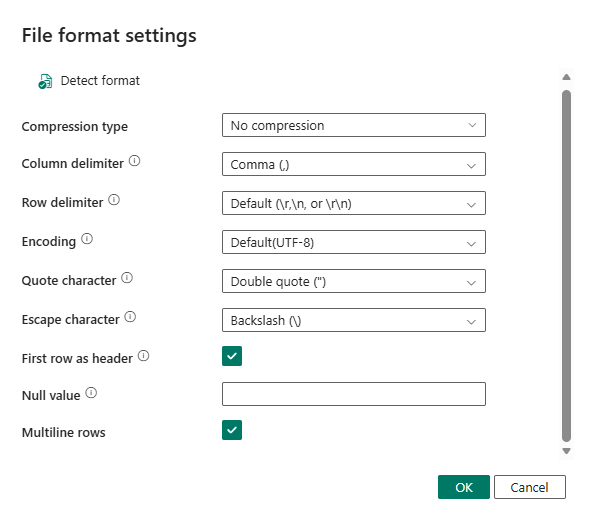Click the scrollbar up arrow

[x=566, y=77]
